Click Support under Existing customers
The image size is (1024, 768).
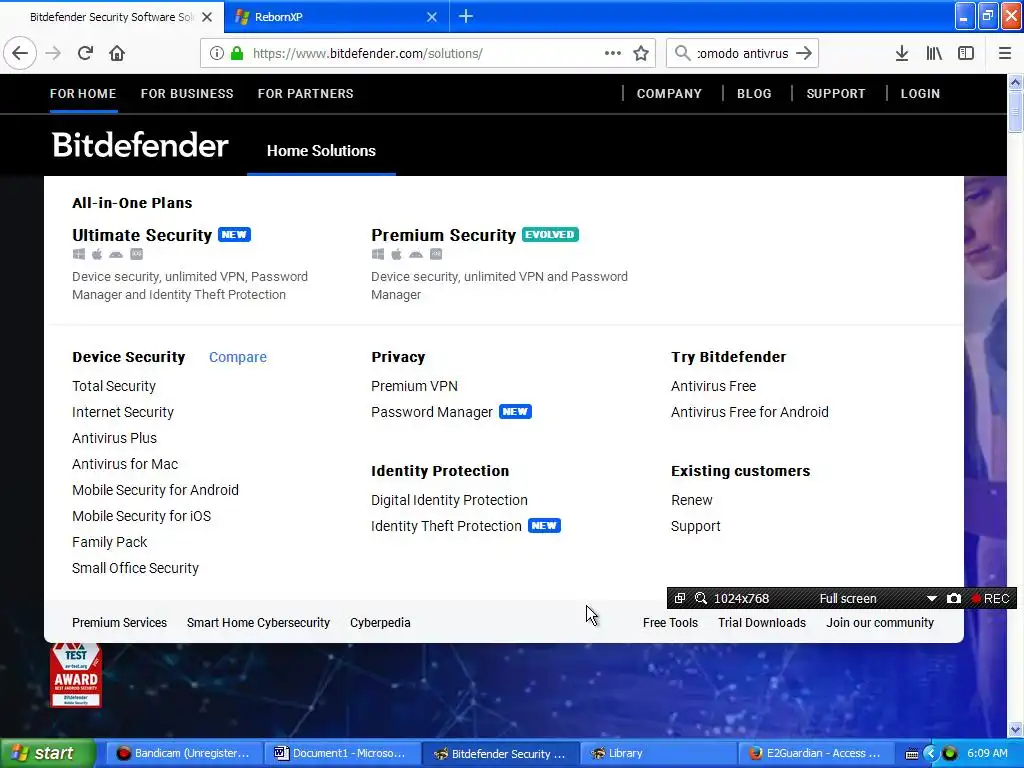click(696, 526)
